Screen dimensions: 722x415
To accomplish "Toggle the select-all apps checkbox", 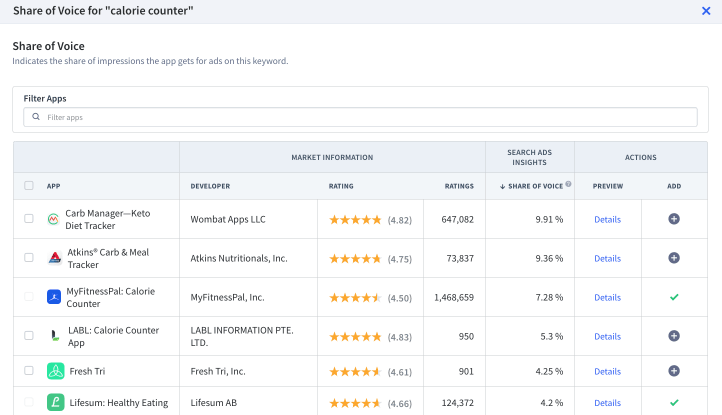I will 29,186.
